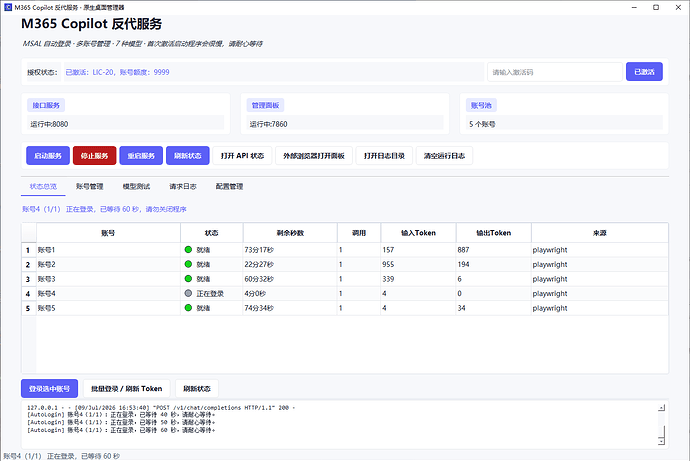The width and height of the screenshot is (690, 461).
Task: Click 外部浏览器打开面板 button
Action: [314, 156]
